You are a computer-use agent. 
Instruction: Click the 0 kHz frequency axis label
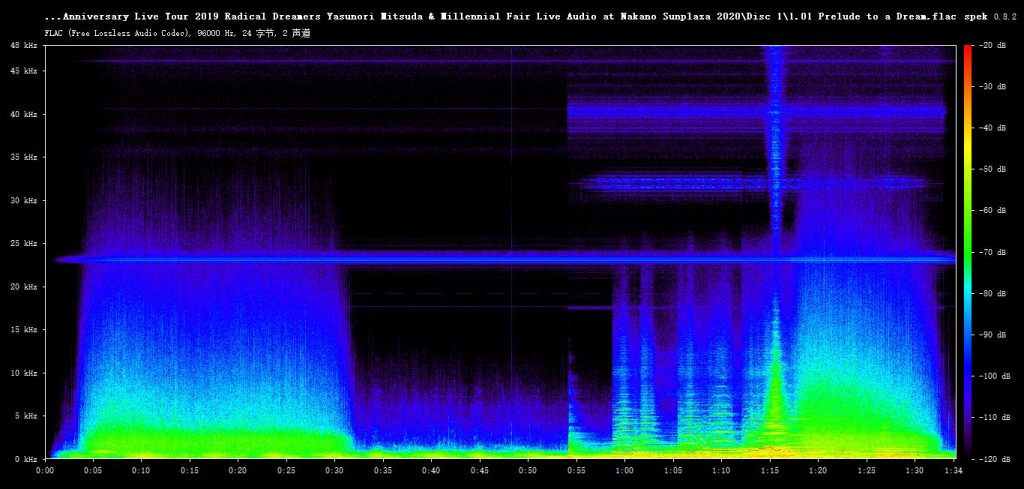pyautogui.click(x=25, y=459)
